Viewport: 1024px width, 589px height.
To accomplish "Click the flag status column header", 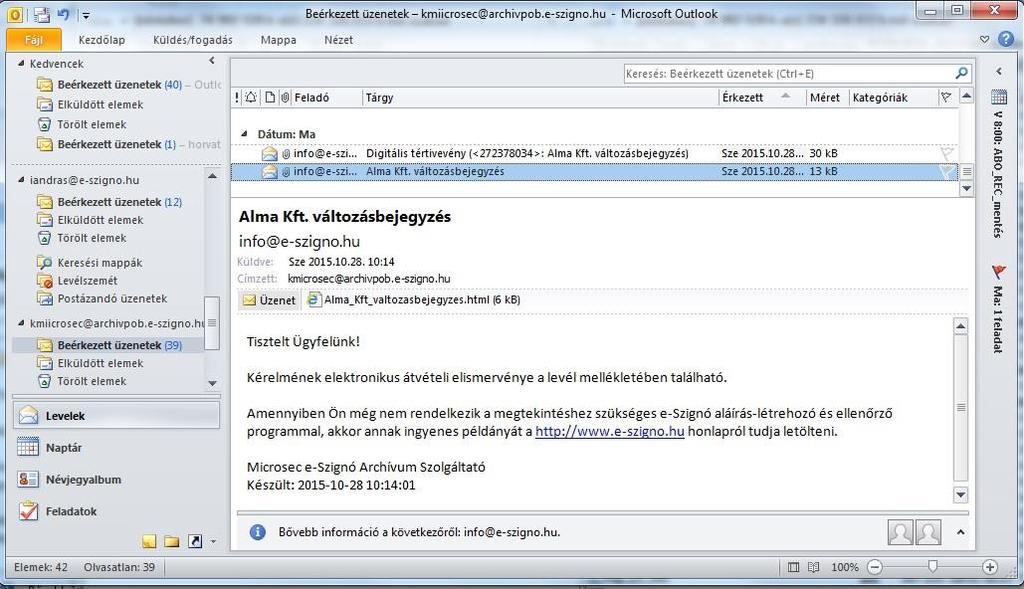I will [x=946, y=98].
